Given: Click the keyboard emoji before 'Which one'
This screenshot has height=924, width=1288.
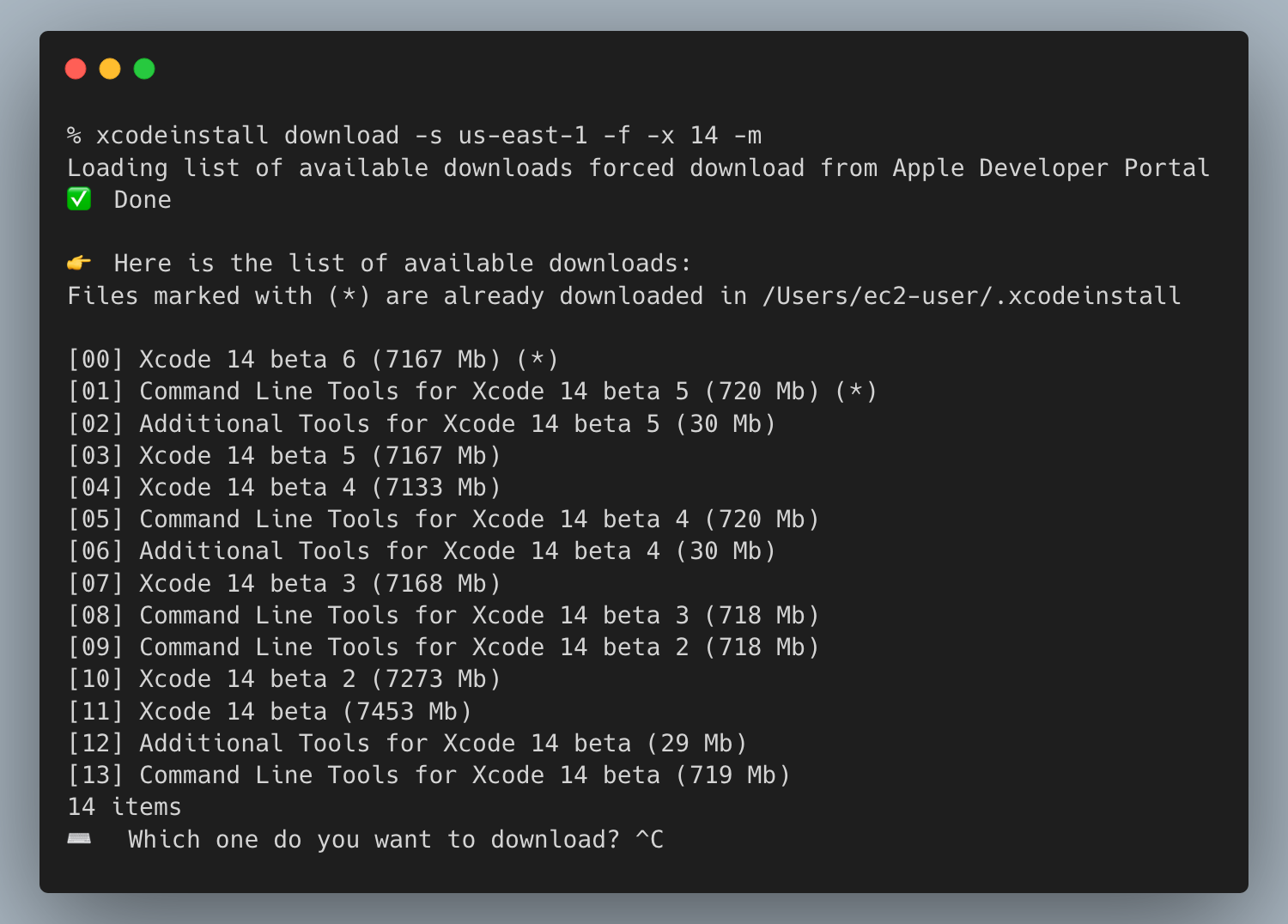Looking at the screenshot, I should 79,838.
